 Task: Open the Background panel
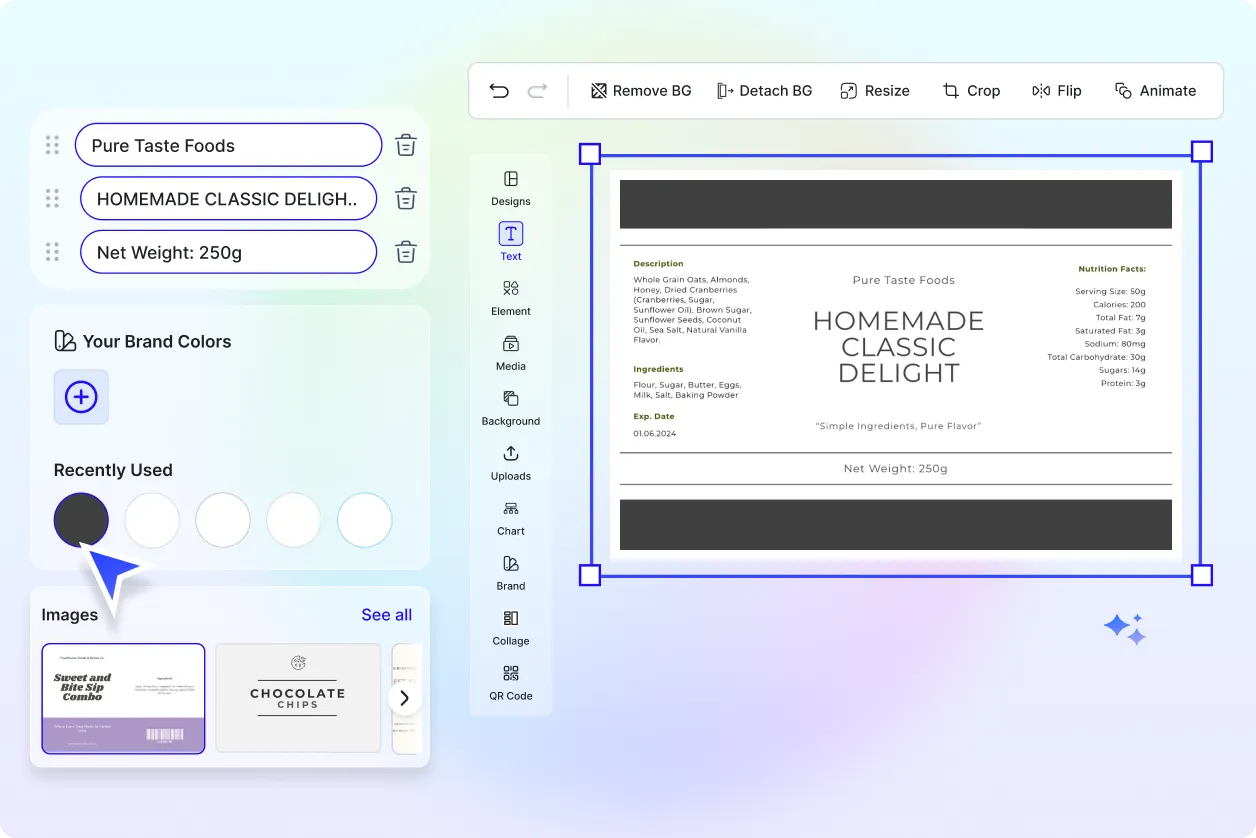(510, 410)
